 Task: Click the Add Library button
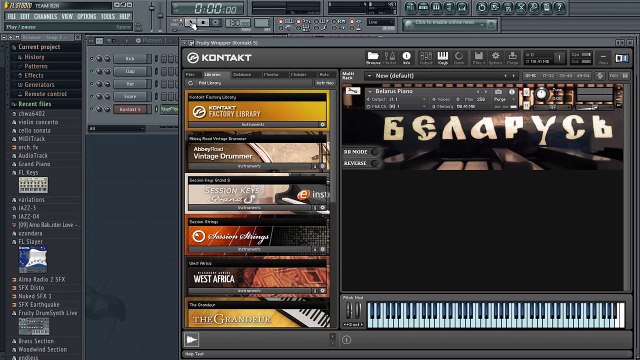210,83
